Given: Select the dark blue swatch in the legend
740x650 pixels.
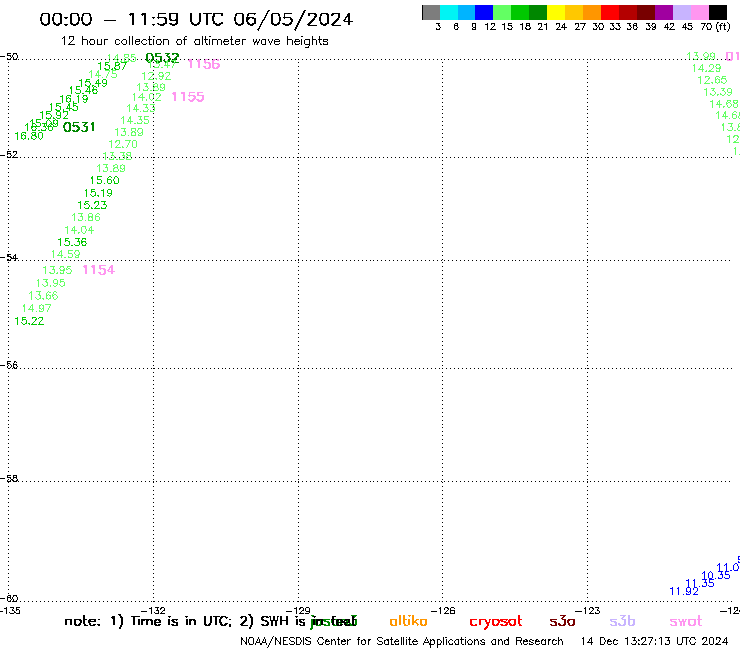Looking at the screenshot, I should (x=484, y=12).
